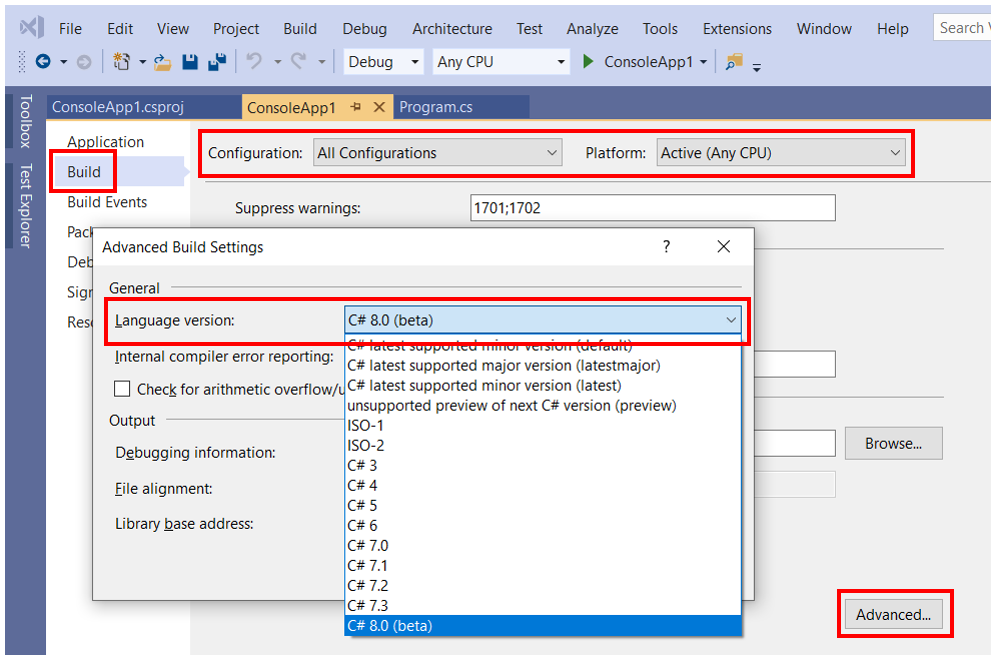995x661 pixels.
Task: Click the Undo arrow icon
Action: [x=254, y=61]
